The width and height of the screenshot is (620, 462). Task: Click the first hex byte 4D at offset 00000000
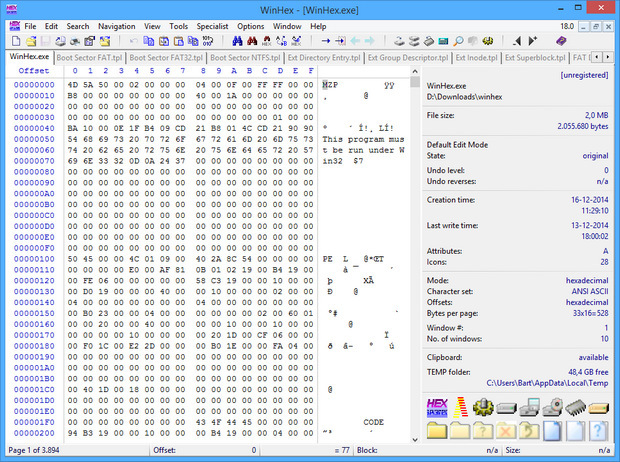point(73,85)
